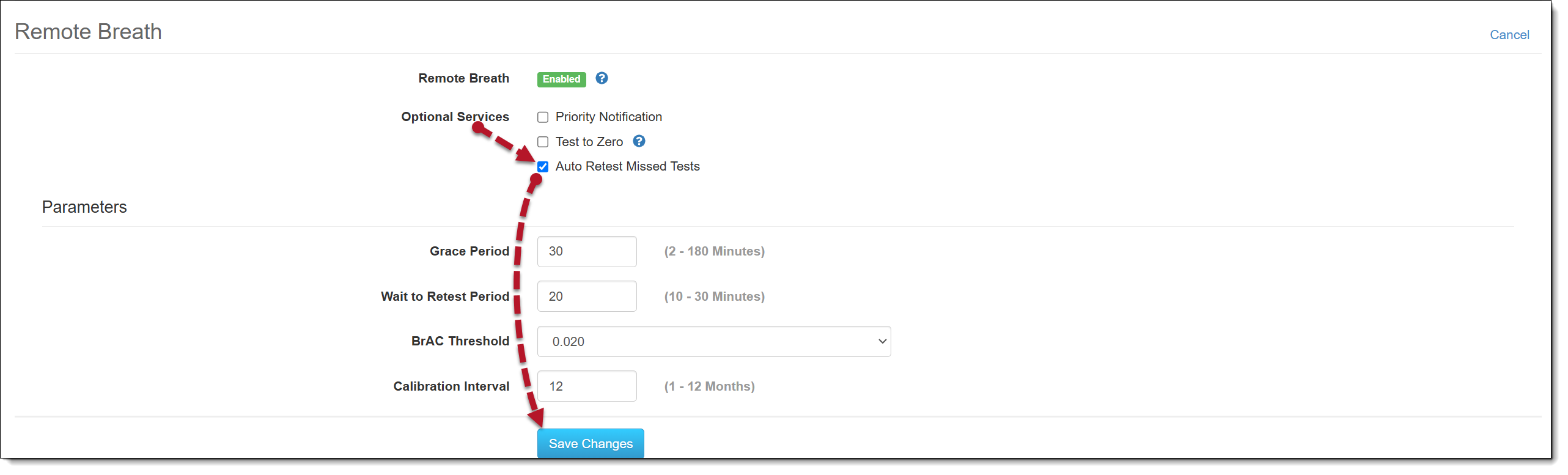Click the Auto Retest Missed Tests label
The image size is (1568, 475).
[627, 166]
